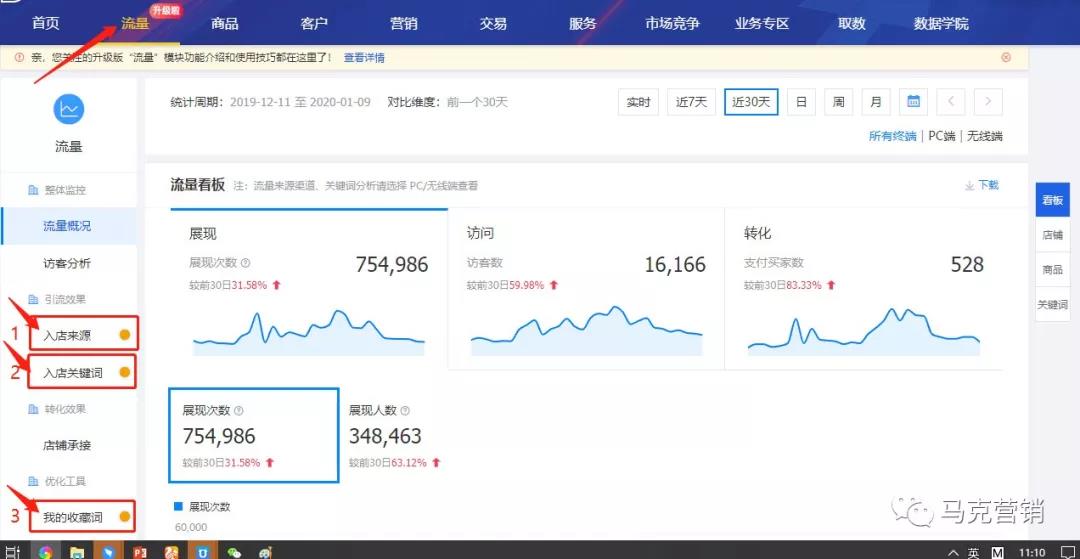Go to previous period with left arrow
This screenshot has height=559, width=1080.
(x=951, y=102)
